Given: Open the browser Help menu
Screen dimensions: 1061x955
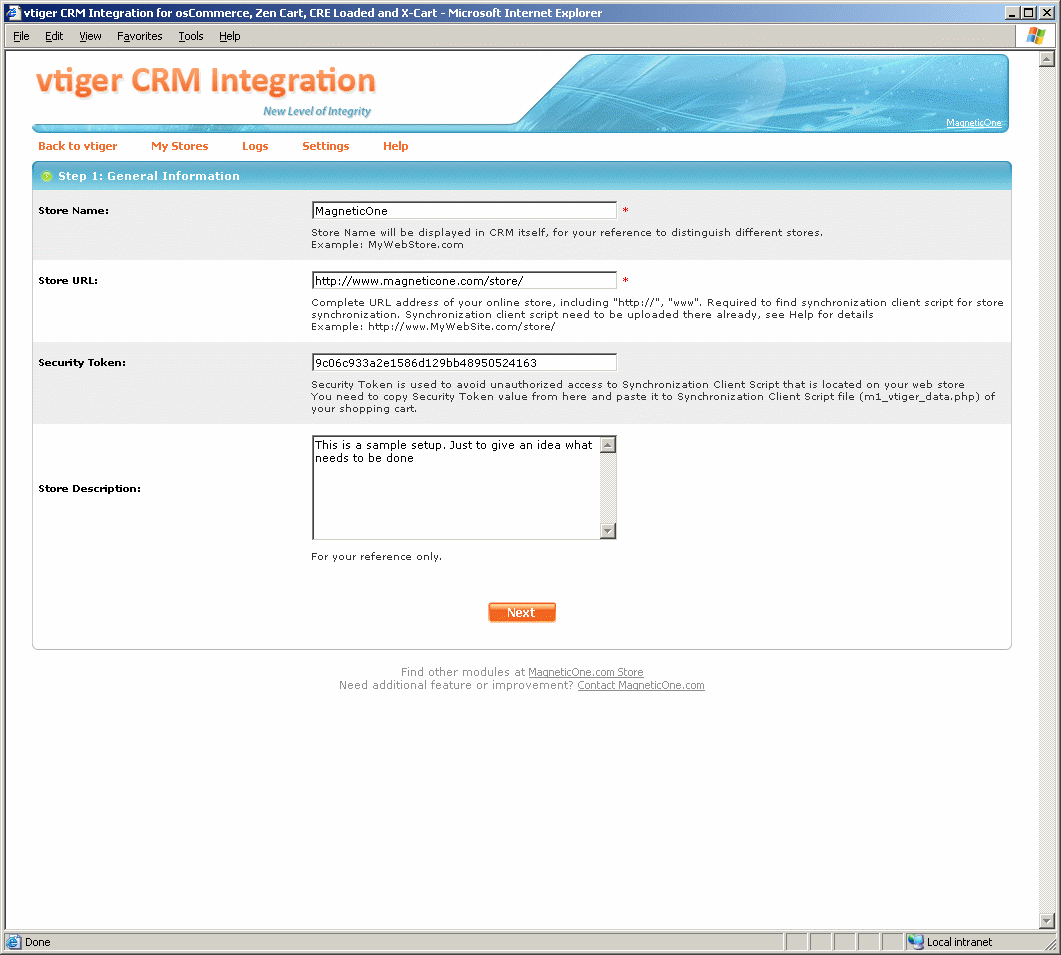Looking at the screenshot, I should (x=229, y=37).
